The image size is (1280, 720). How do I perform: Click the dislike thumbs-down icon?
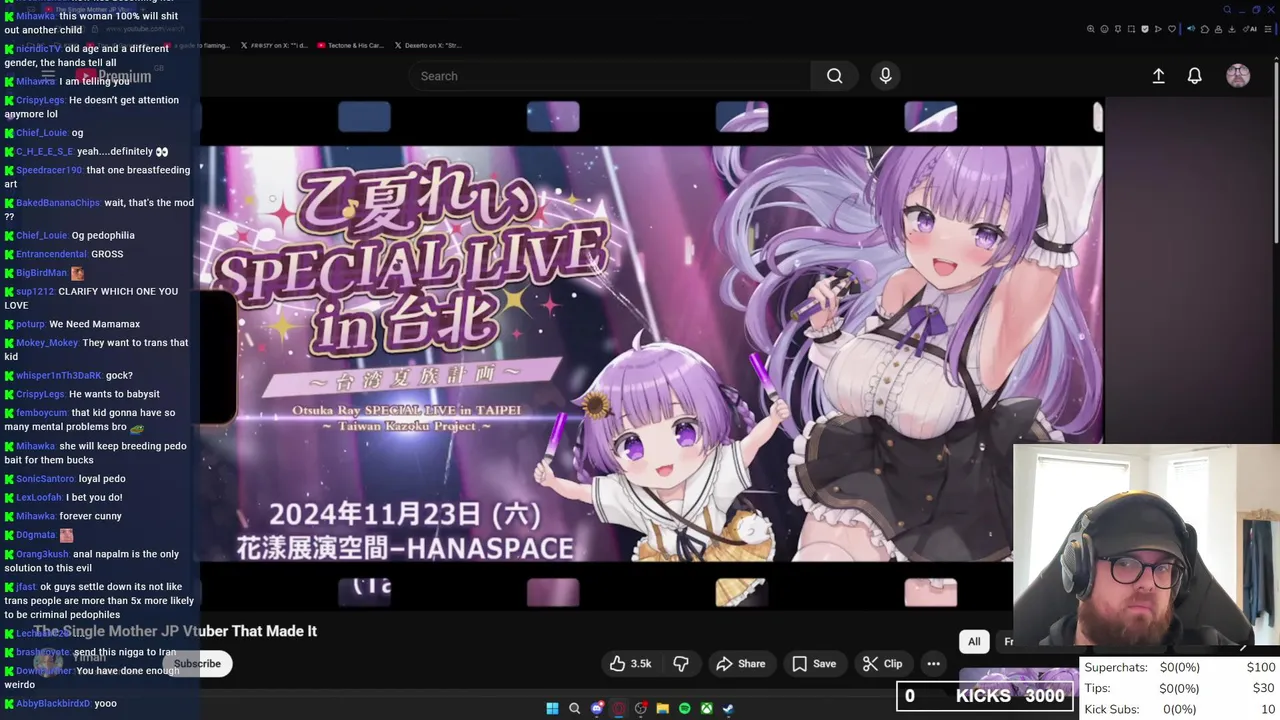tap(681, 664)
